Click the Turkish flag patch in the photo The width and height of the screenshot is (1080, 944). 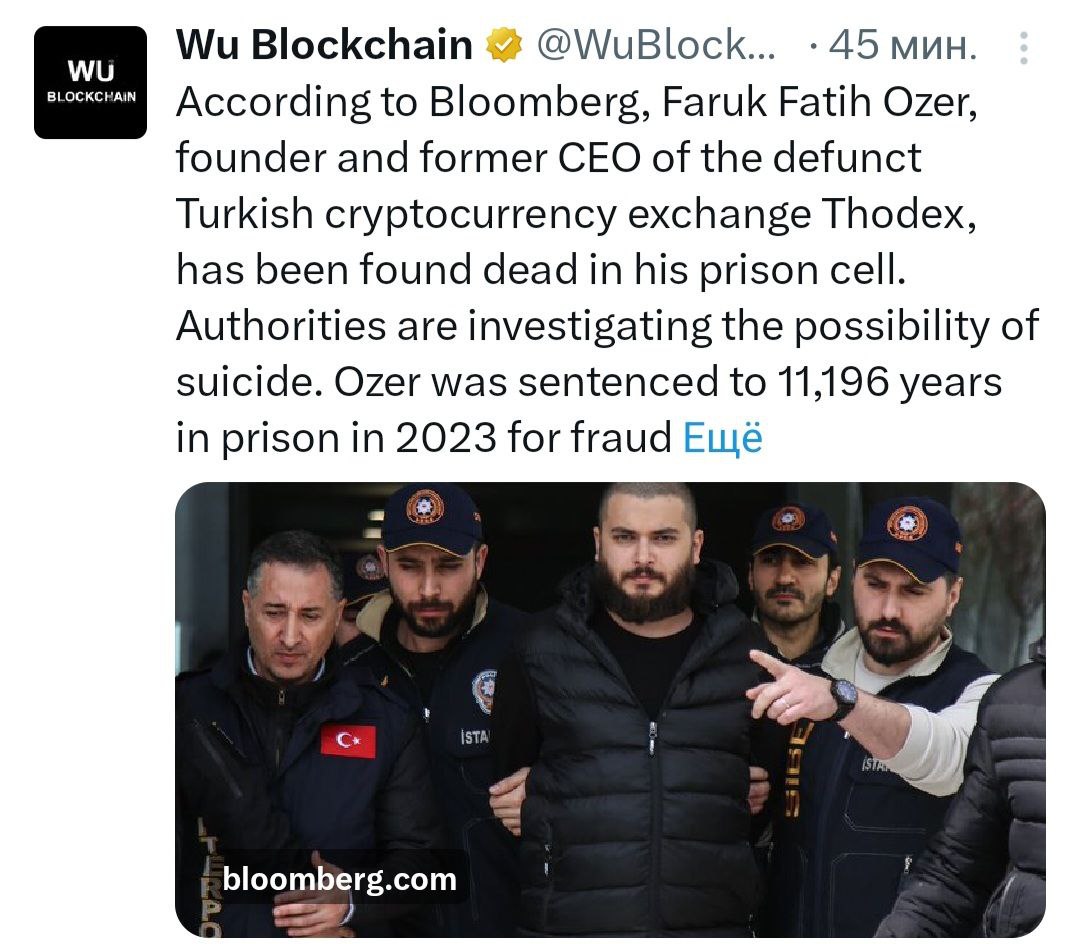(x=348, y=741)
